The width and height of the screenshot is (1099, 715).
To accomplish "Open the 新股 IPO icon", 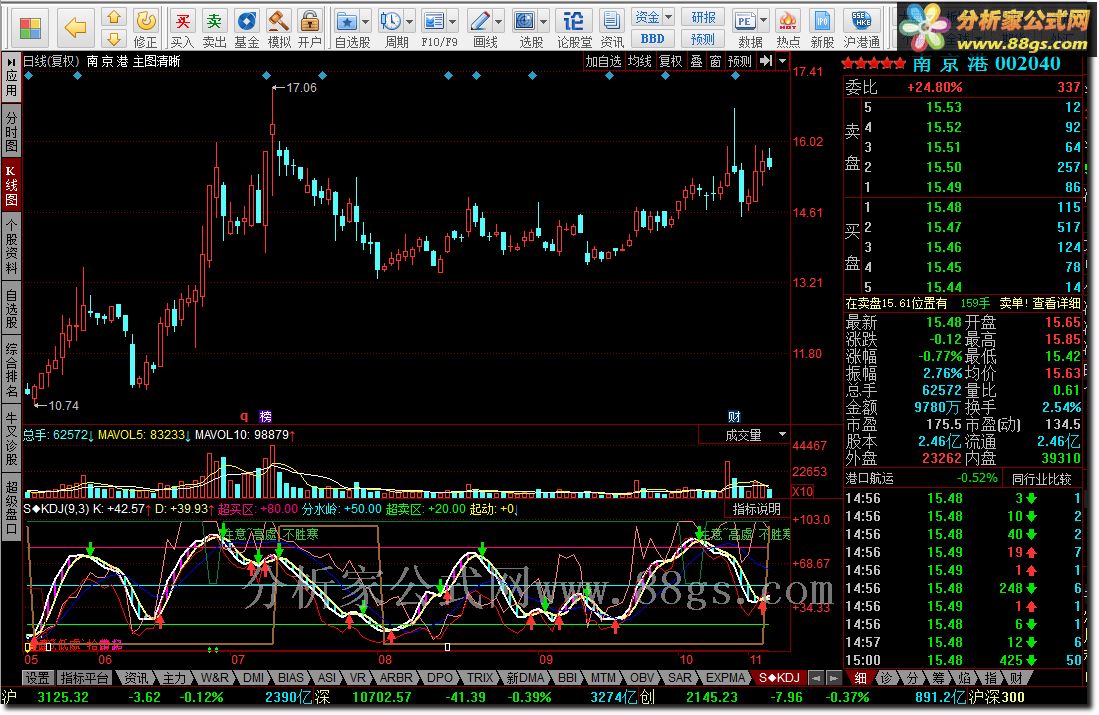I will pos(822,29).
